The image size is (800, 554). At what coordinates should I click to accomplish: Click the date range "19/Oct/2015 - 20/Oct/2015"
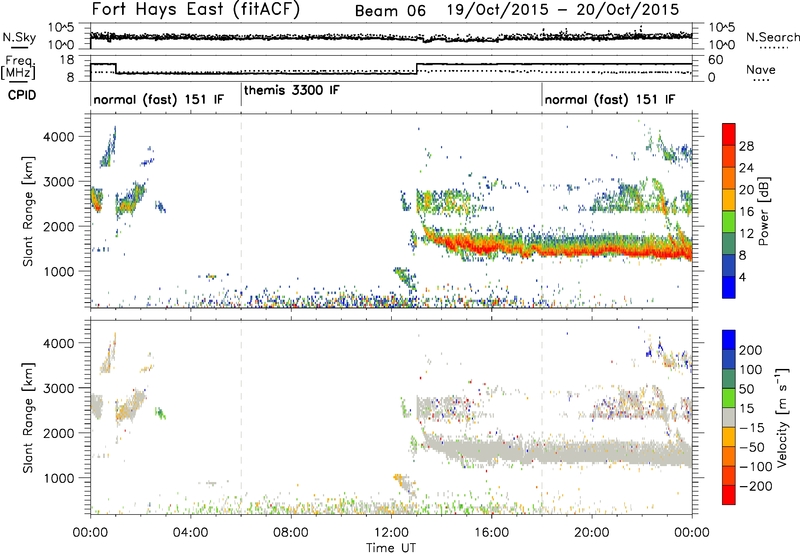tap(563, 10)
